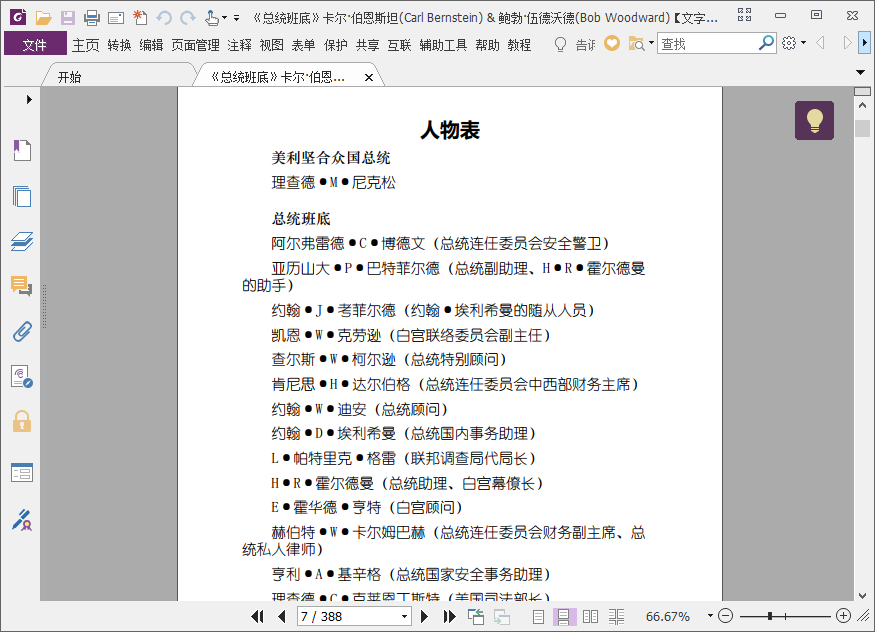Screen dimensions: 875x632
Task: Expand the hand tool dropdown arrow
Action: pyautogui.click(x=224, y=18)
